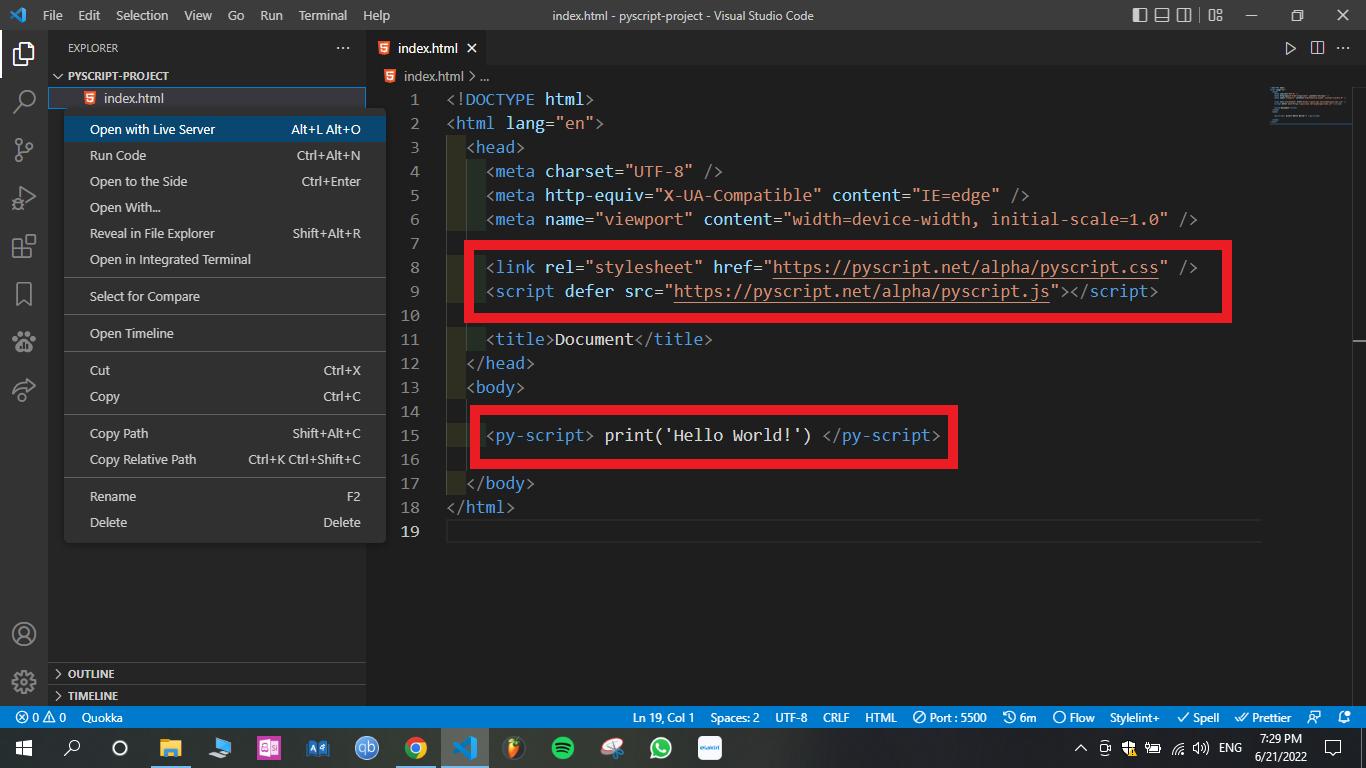Open the Windows Start menu
Viewport: 1366px width, 768px height.
click(24, 748)
